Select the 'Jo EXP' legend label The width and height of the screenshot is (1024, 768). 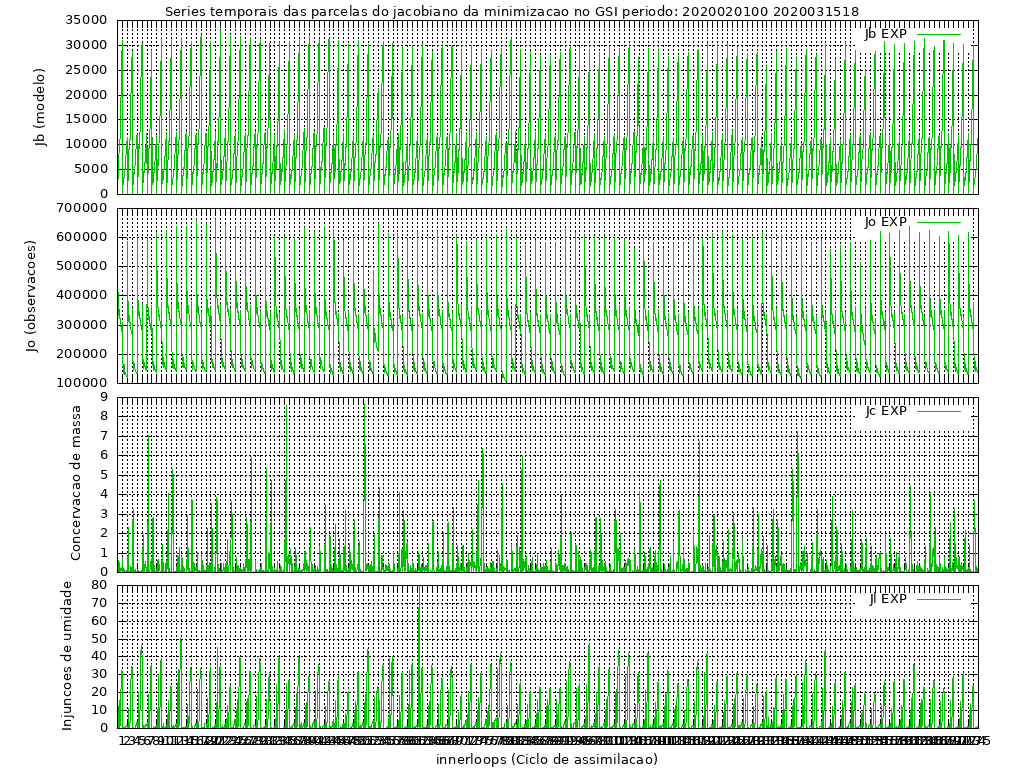[886, 222]
